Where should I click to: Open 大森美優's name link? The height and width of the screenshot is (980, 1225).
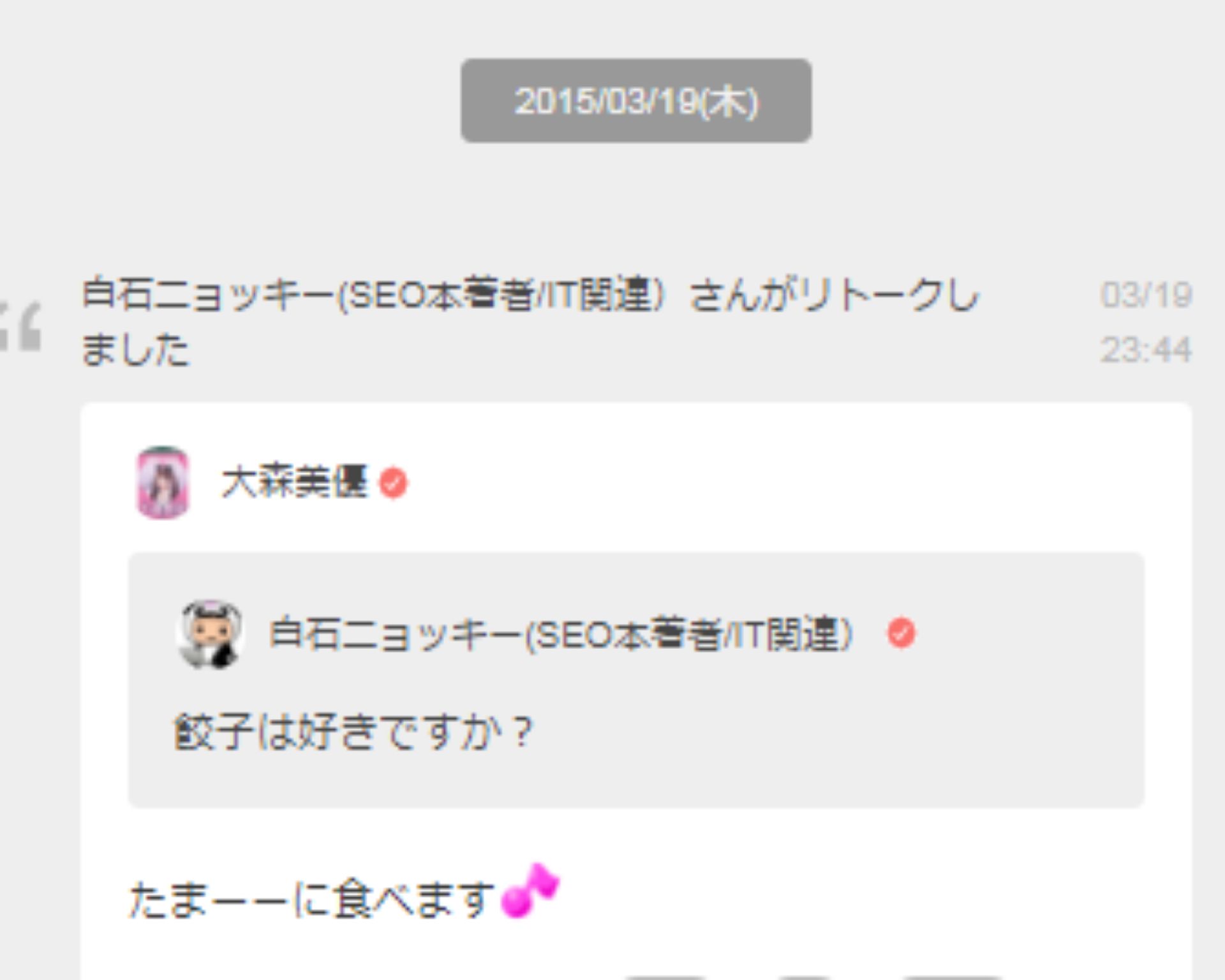(295, 482)
